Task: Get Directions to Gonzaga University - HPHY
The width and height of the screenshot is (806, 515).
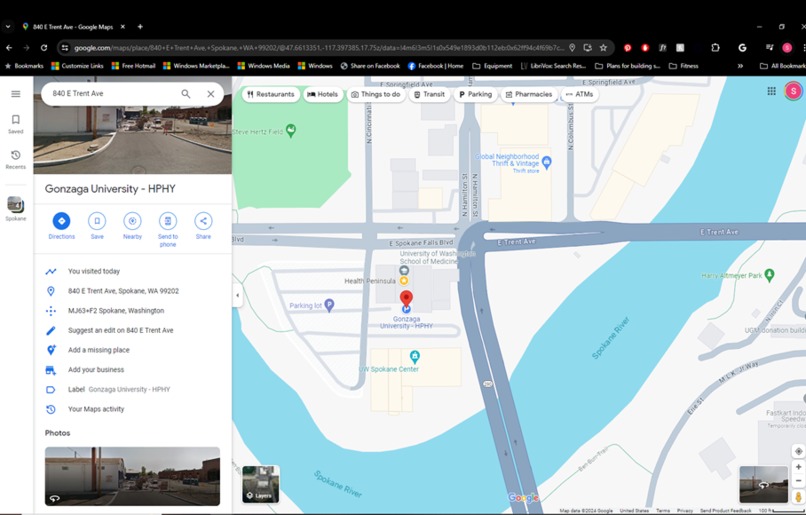Action: point(61,226)
